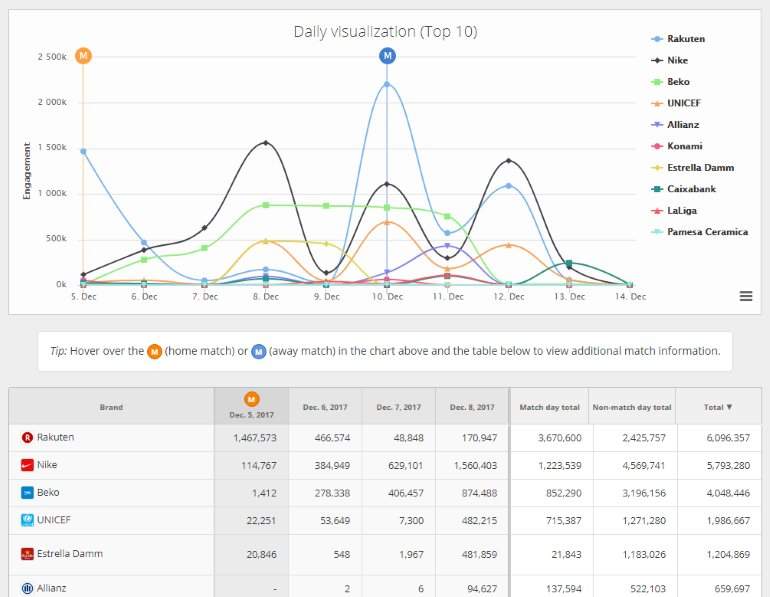Click Nike peak data point on 8. Dec
770x597 pixels.
[266, 143]
